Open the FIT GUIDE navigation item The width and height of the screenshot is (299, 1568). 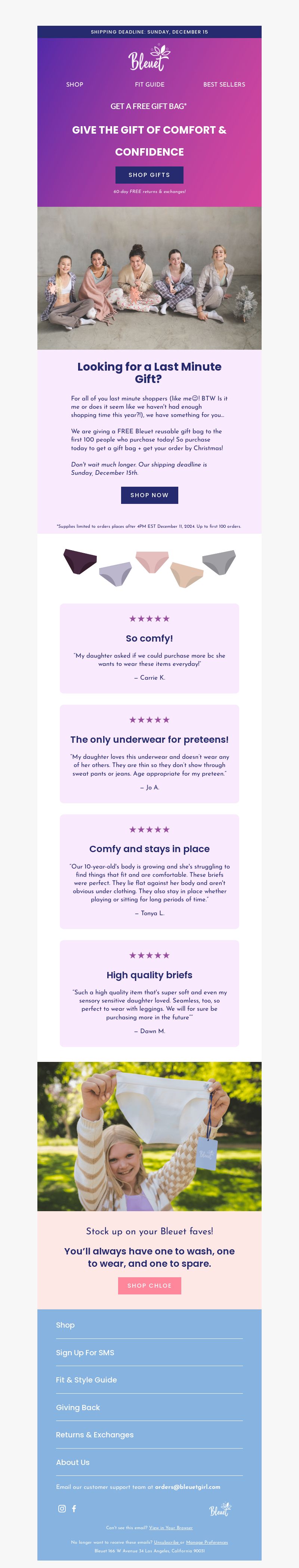click(x=150, y=85)
